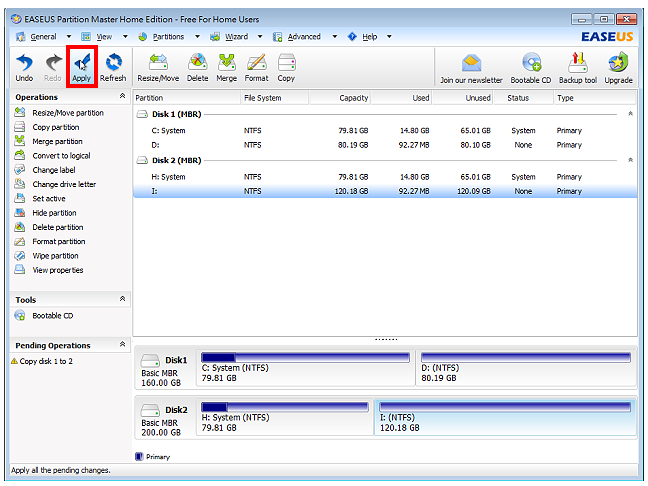Choose Copy partition operation
648x486 pixels.
[x=47, y=127]
